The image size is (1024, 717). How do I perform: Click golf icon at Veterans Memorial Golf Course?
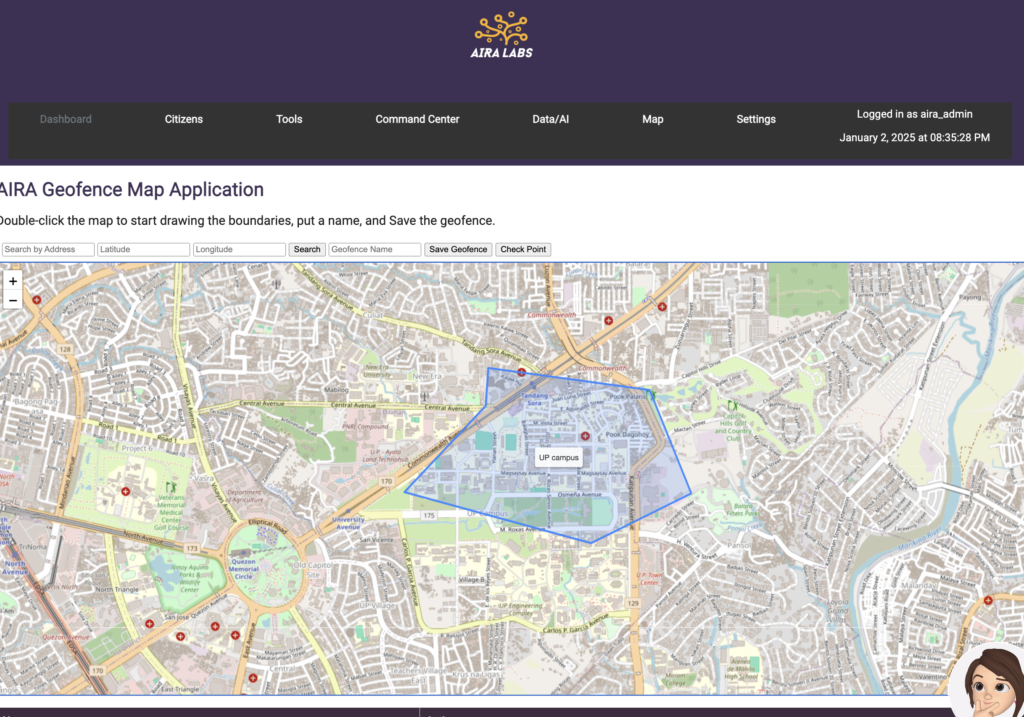pos(171,487)
